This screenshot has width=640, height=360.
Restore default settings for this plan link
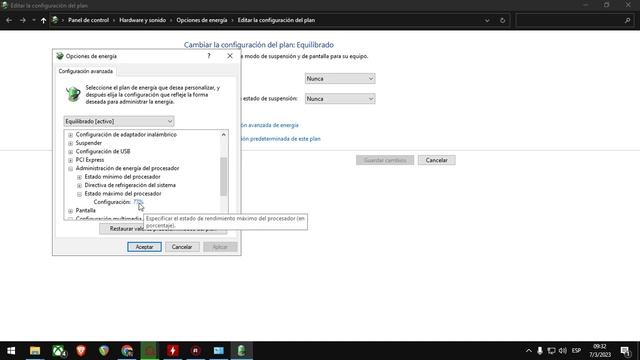pyautogui.click(x=280, y=139)
